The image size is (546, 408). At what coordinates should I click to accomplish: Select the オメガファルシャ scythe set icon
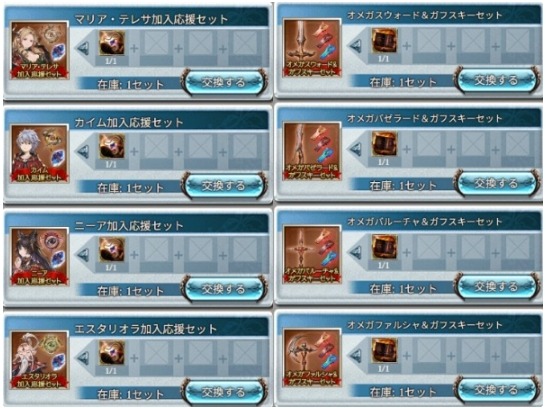pos(312,358)
